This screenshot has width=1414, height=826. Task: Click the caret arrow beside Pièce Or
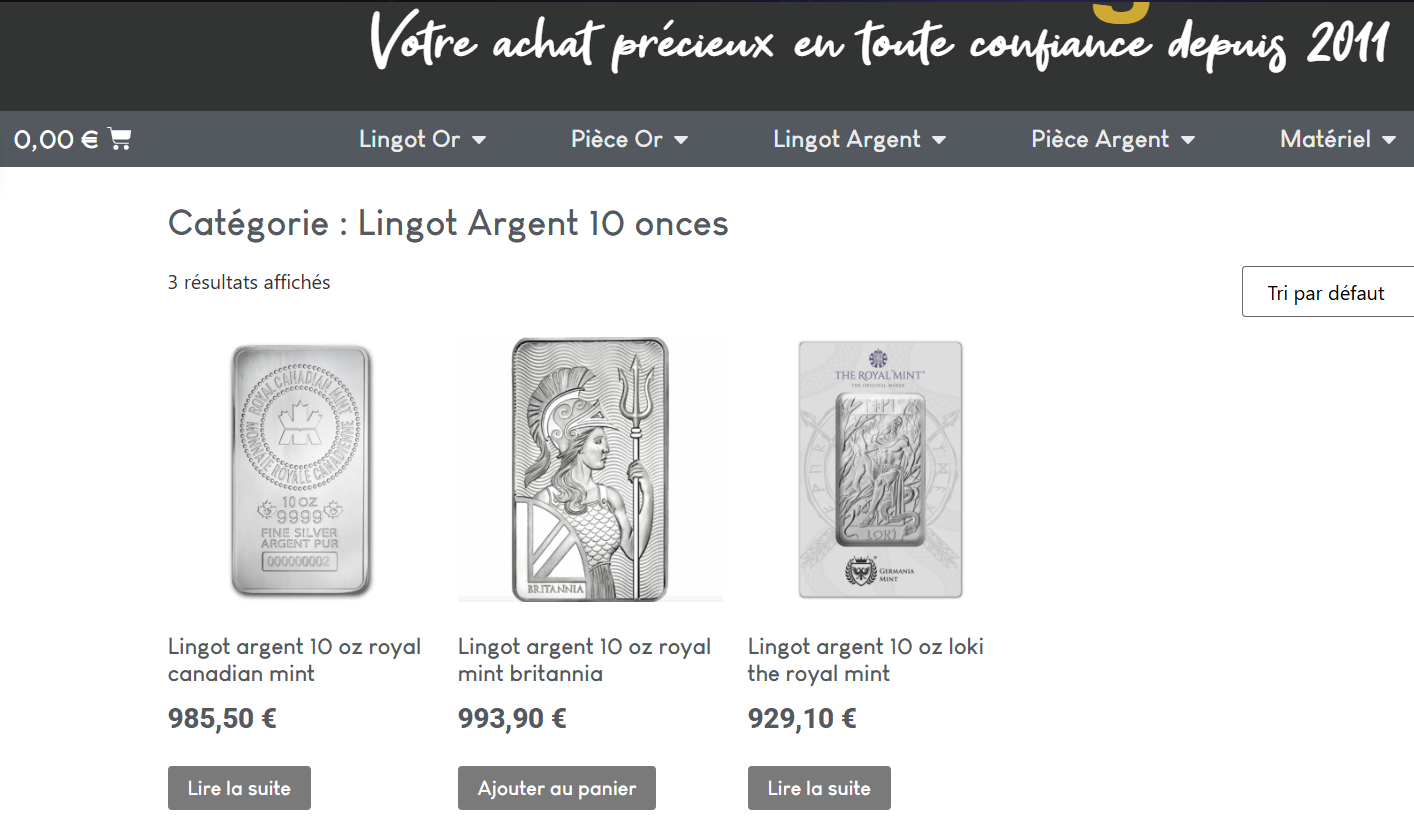(681, 140)
